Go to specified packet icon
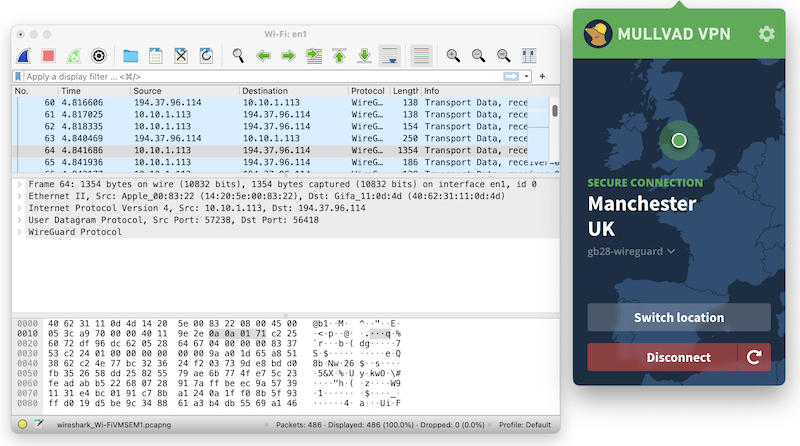This screenshot has width=800, height=446. coord(314,56)
